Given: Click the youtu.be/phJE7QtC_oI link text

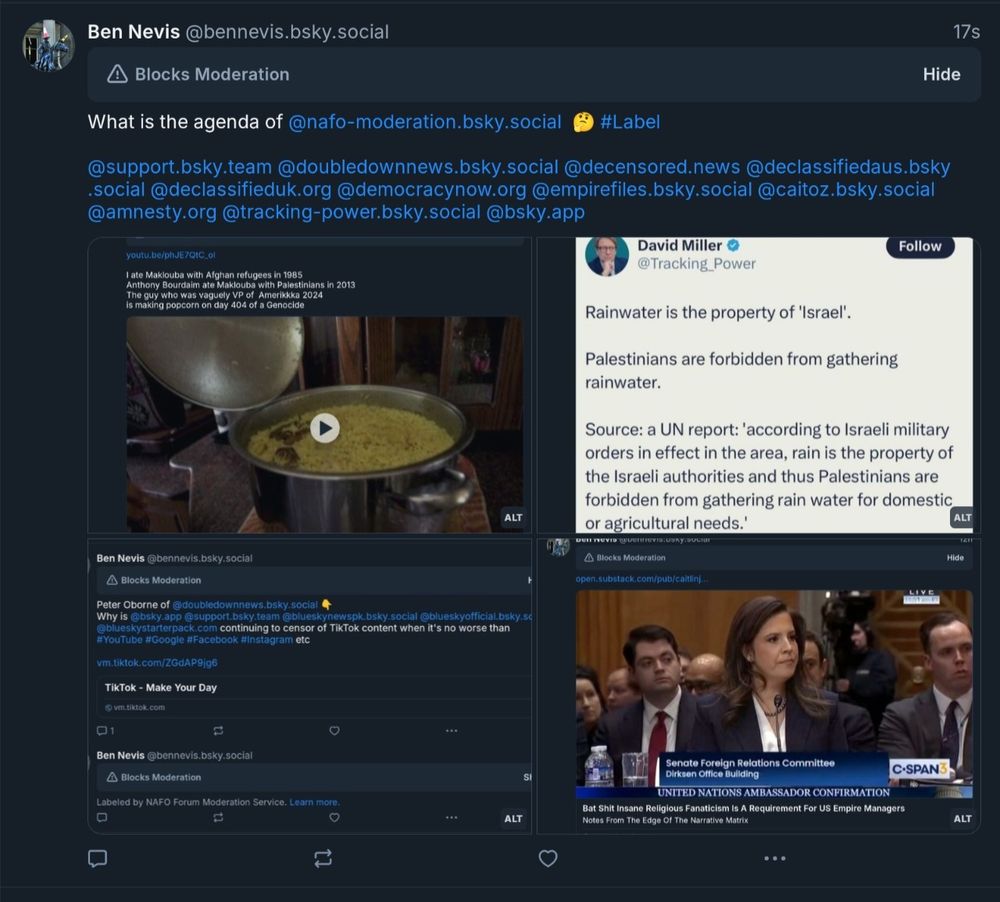Looking at the screenshot, I should (170, 255).
